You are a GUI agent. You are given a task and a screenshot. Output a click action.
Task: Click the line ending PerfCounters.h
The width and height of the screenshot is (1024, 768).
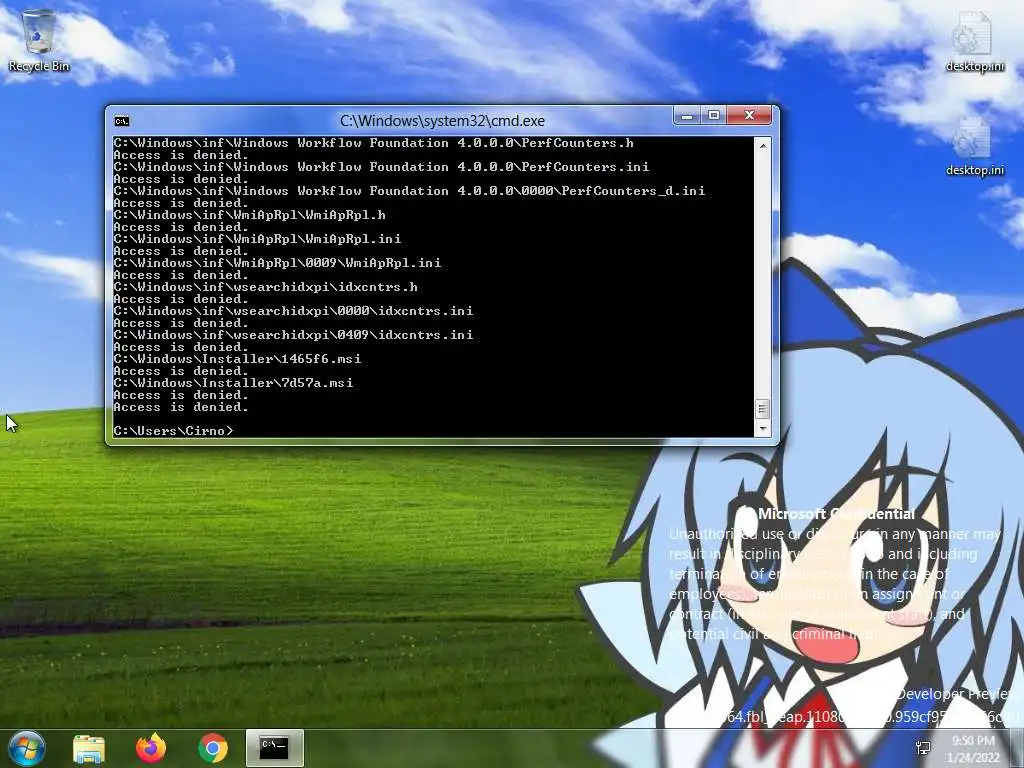[x=374, y=142]
